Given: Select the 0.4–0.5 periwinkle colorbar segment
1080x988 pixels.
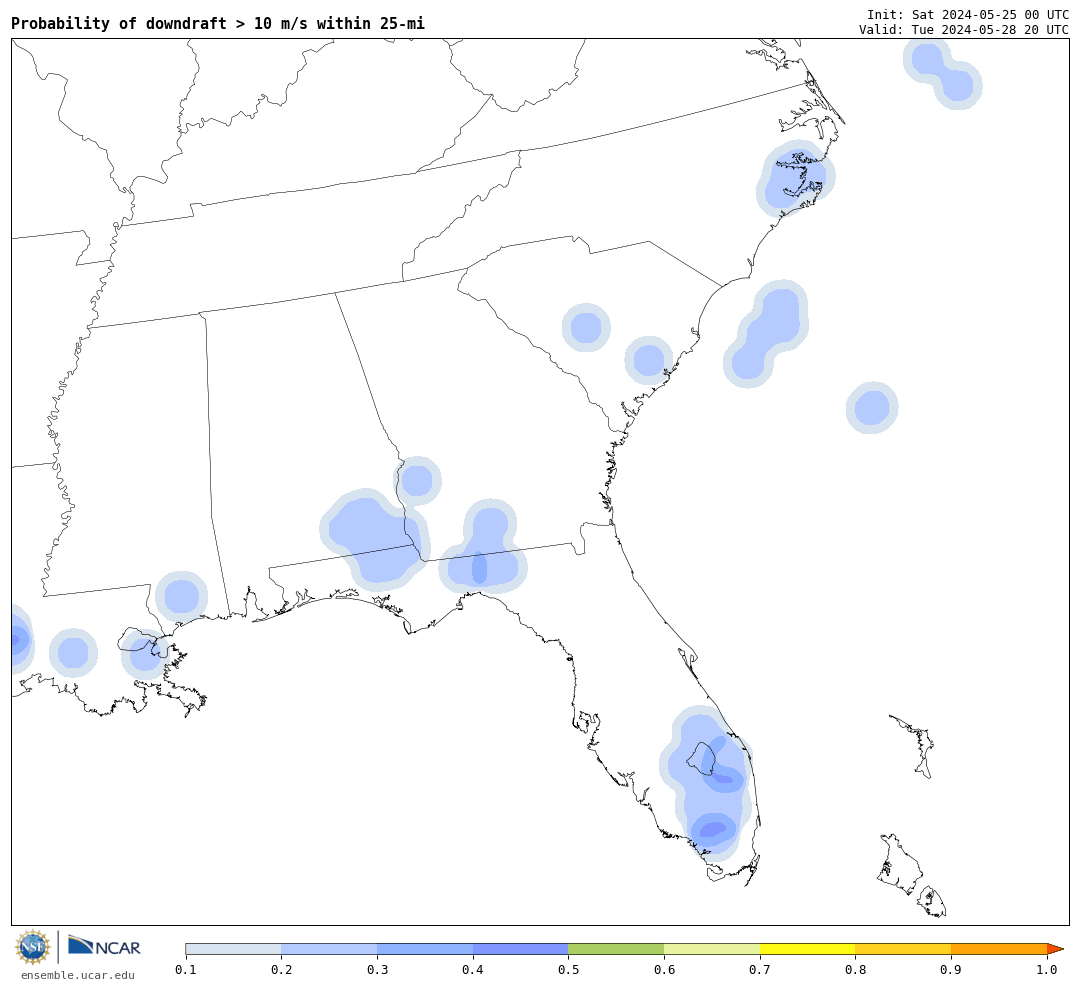Looking at the screenshot, I should (x=521, y=949).
